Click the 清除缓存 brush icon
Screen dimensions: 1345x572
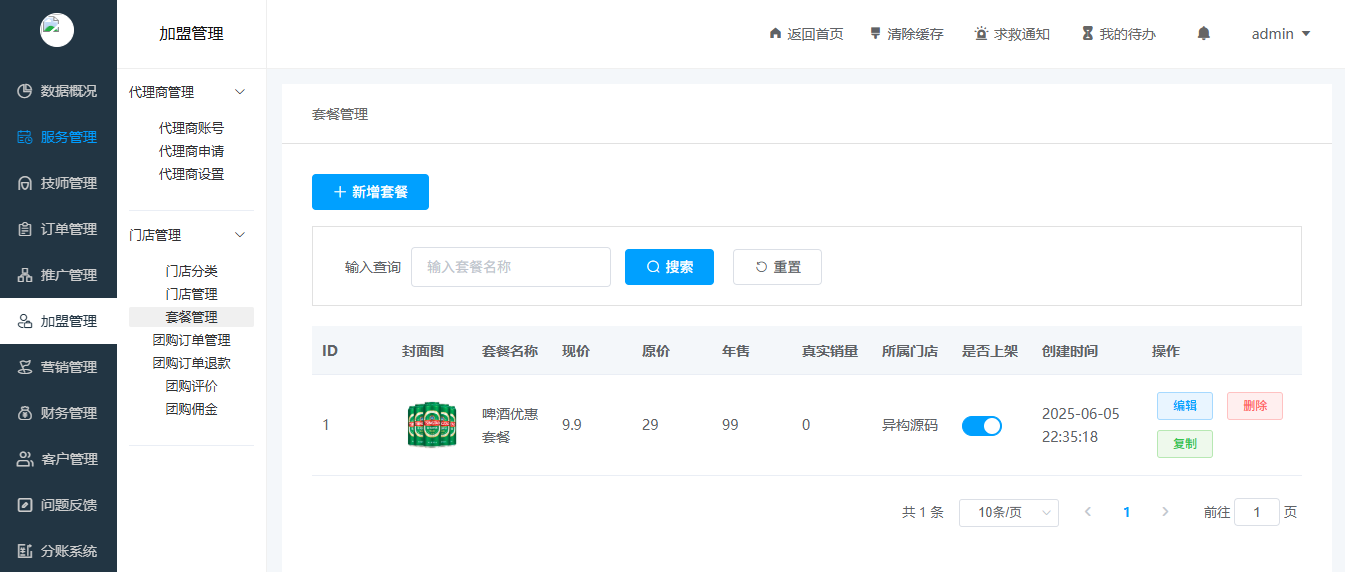pos(876,34)
